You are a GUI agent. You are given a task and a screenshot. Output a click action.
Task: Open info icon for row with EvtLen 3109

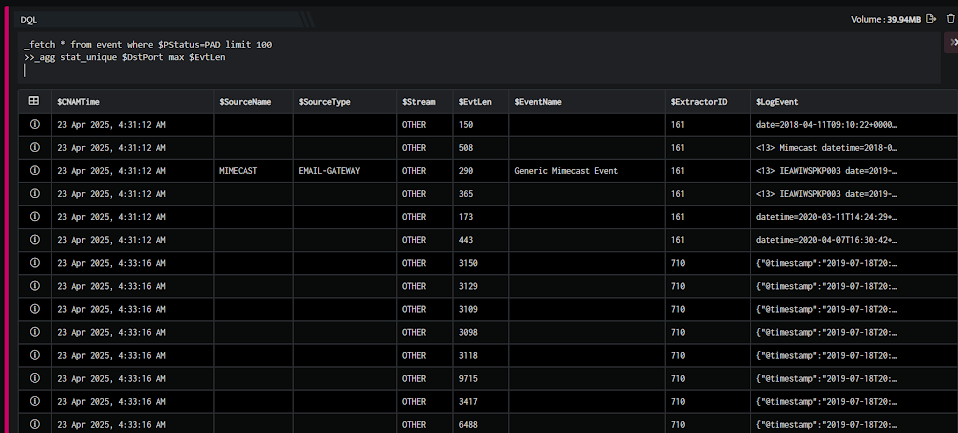pyautogui.click(x=35, y=309)
